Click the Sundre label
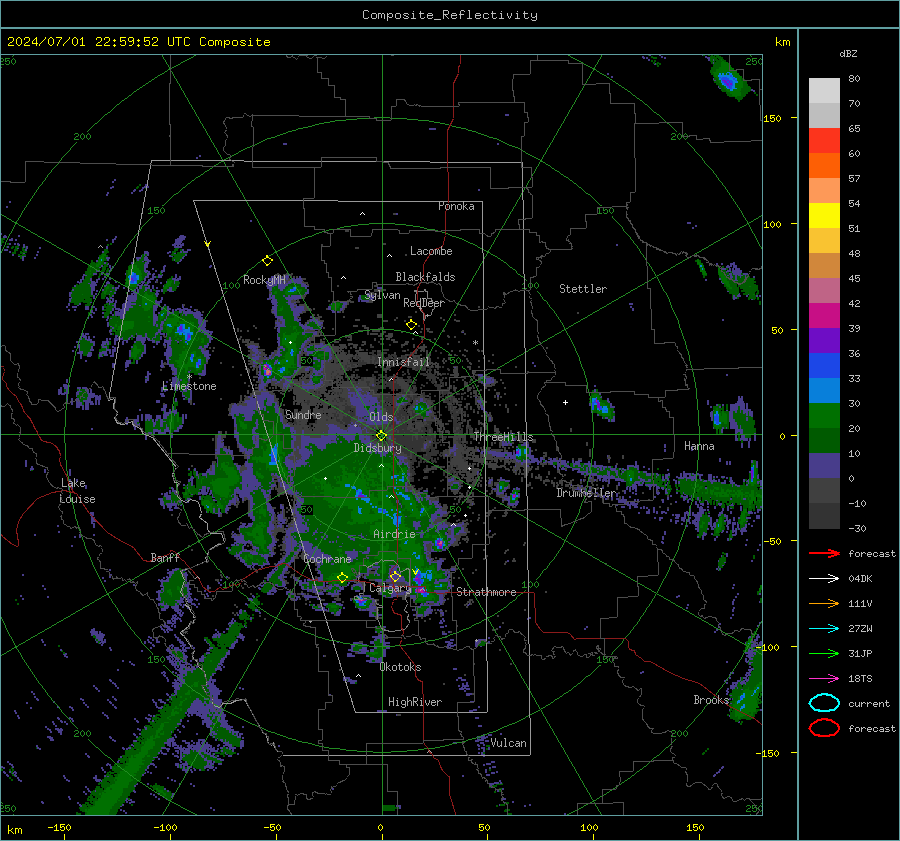 pyautogui.click(x=303, y=414)
